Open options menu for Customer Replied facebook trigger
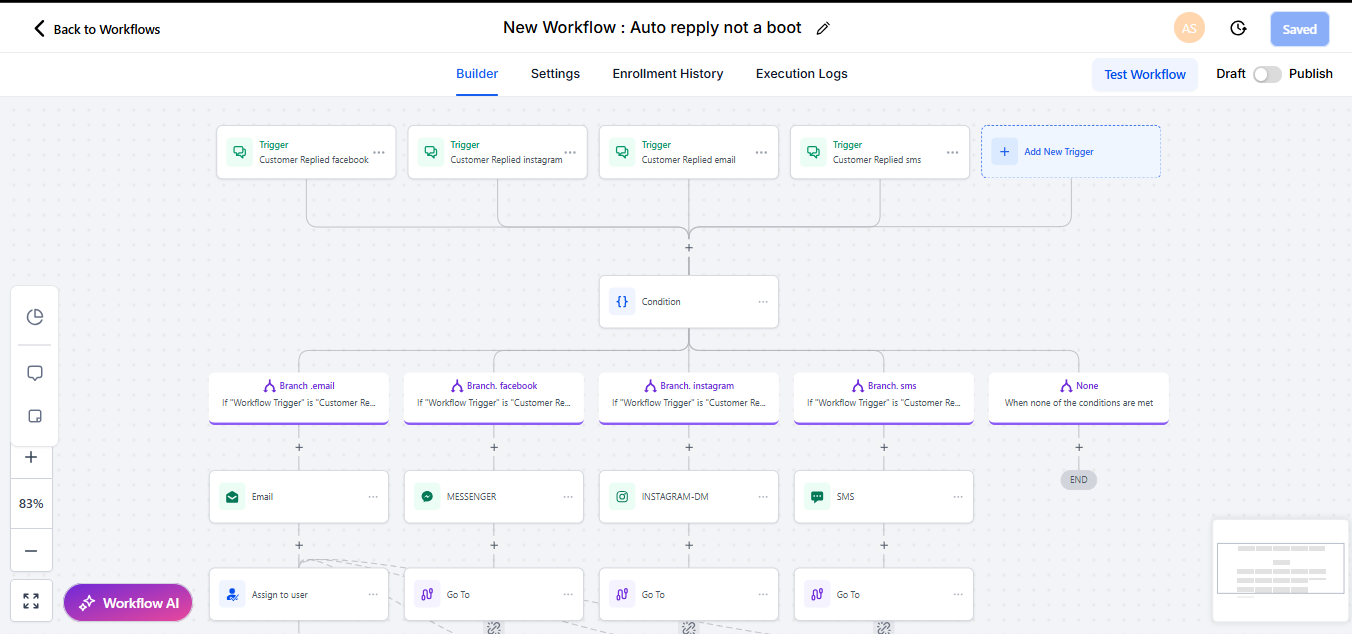The height and width of the screenshot is (634, 1352). (x=379, y=152)
